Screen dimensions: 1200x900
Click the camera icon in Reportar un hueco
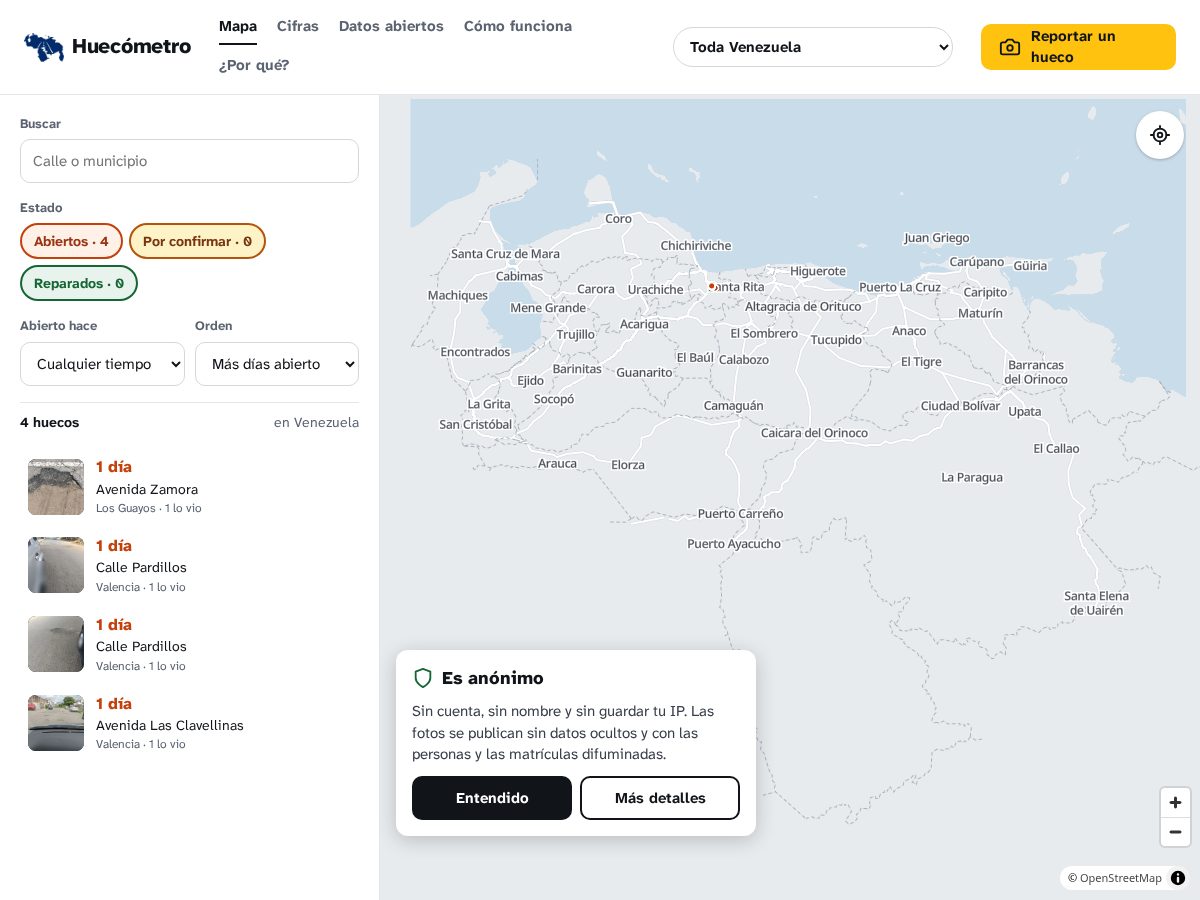(x=1010, y=47)
